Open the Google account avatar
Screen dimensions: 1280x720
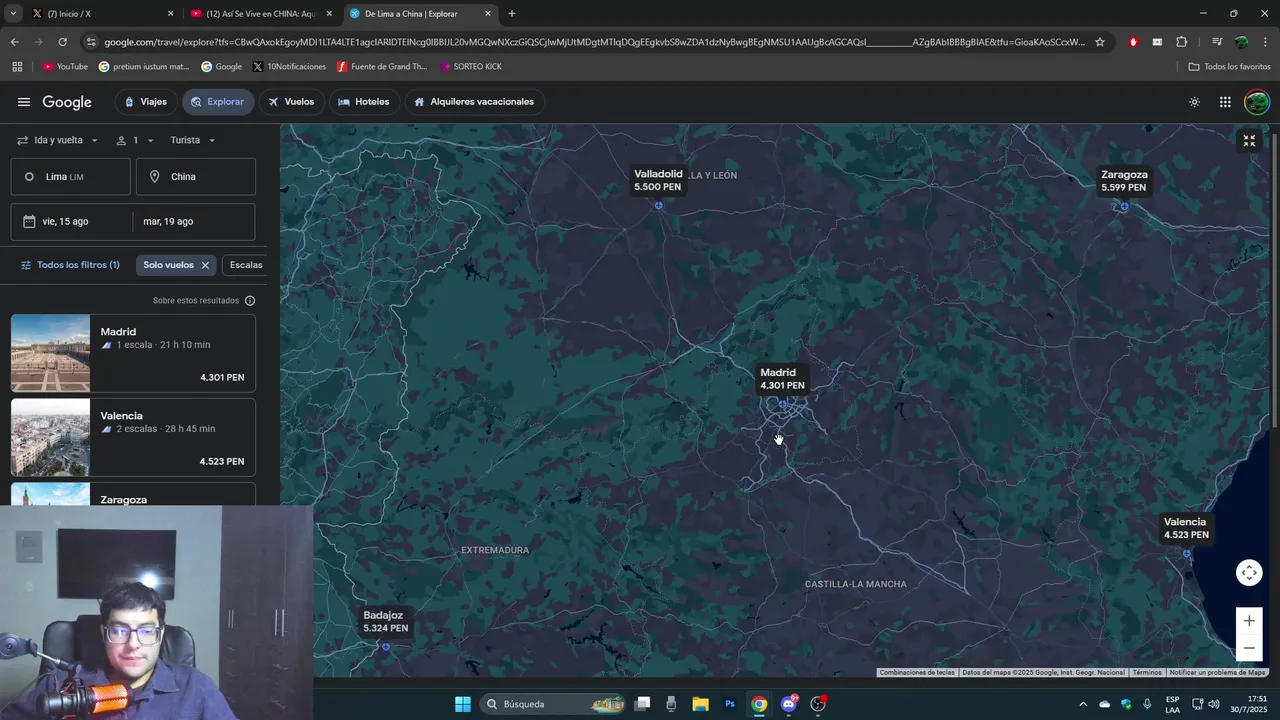[1257, 102]
